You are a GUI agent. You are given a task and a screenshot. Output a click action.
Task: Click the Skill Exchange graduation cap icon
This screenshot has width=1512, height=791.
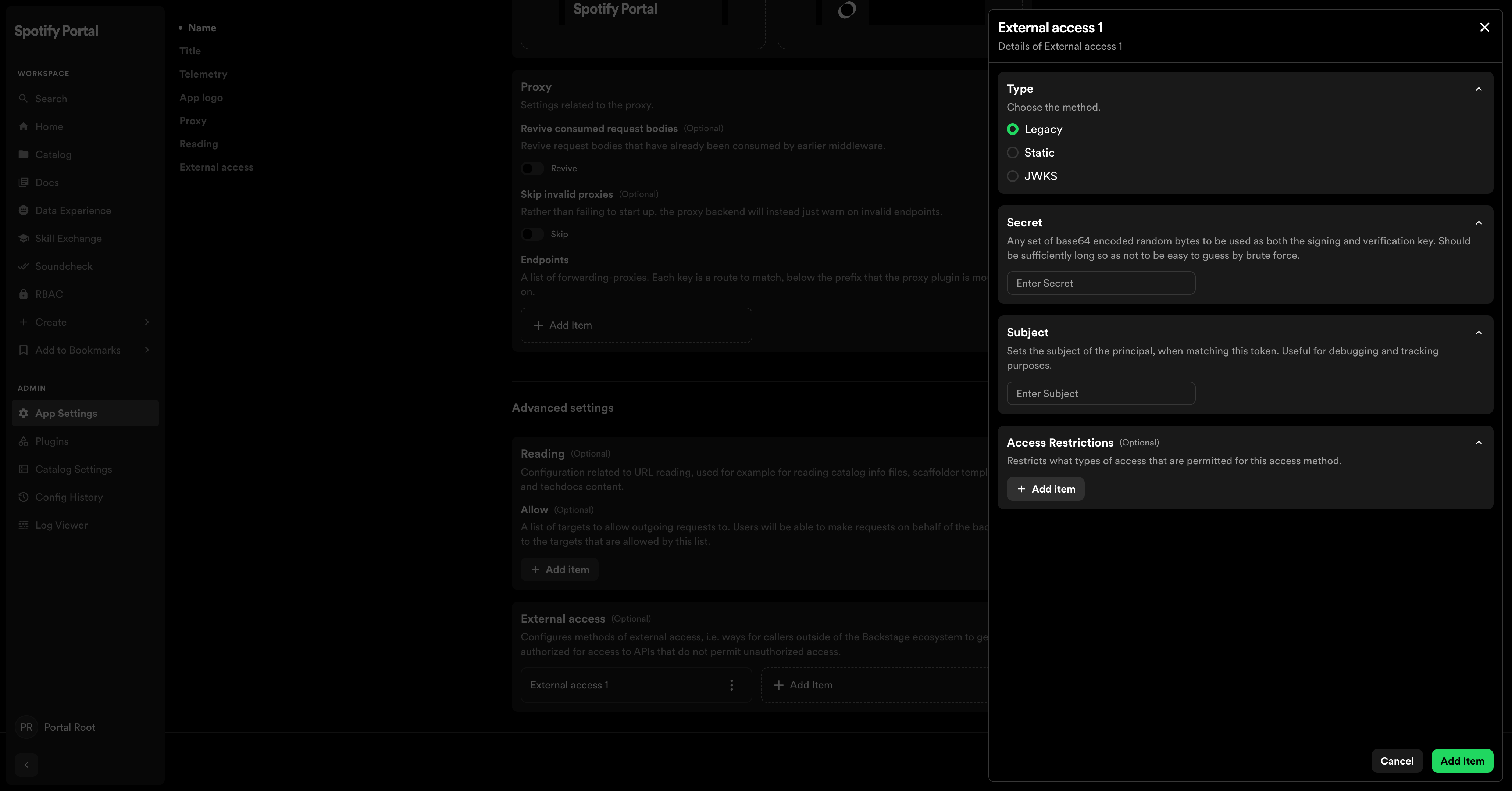pos(24,238)
